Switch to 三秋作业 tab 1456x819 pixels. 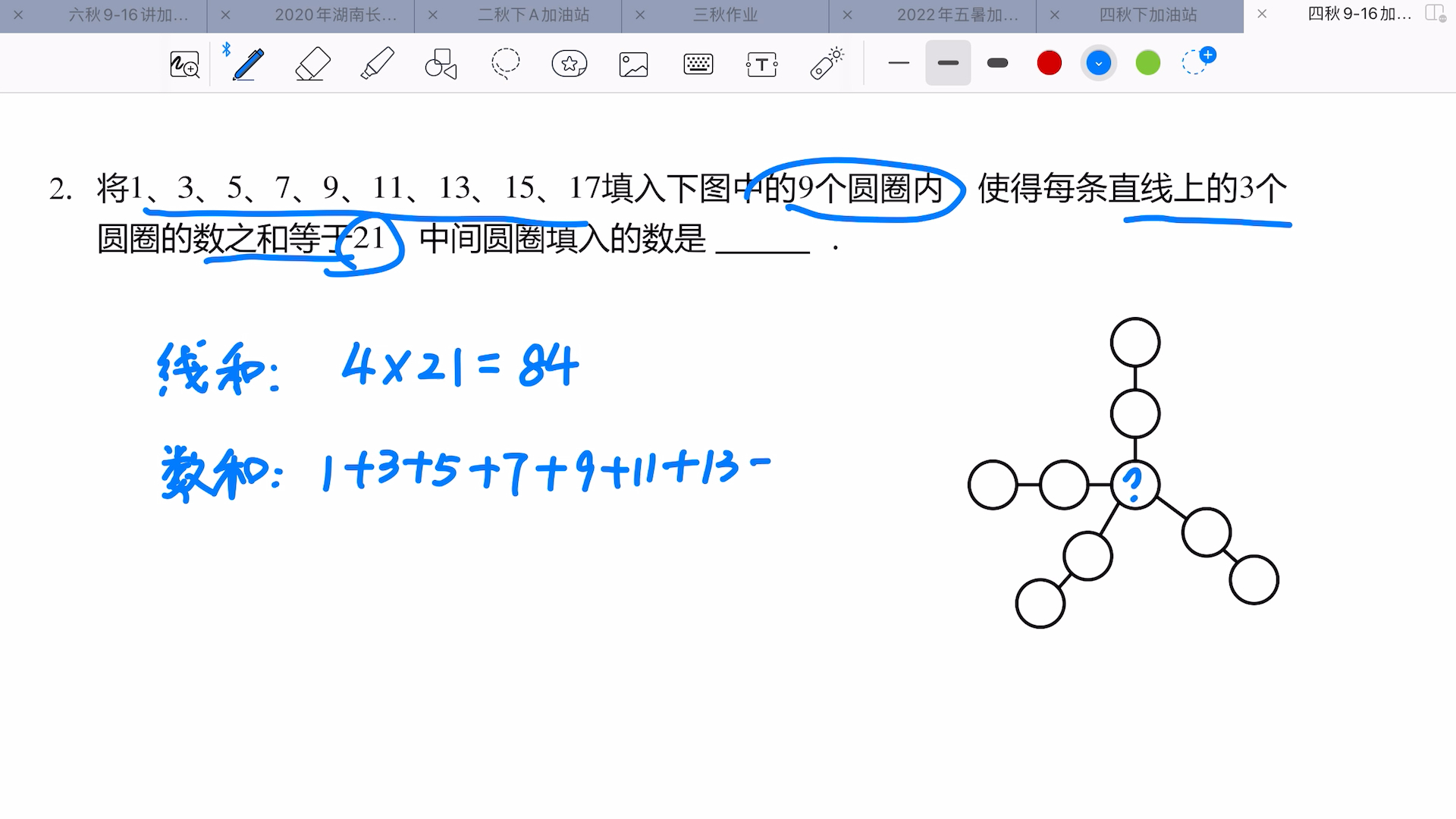[726, 15]
